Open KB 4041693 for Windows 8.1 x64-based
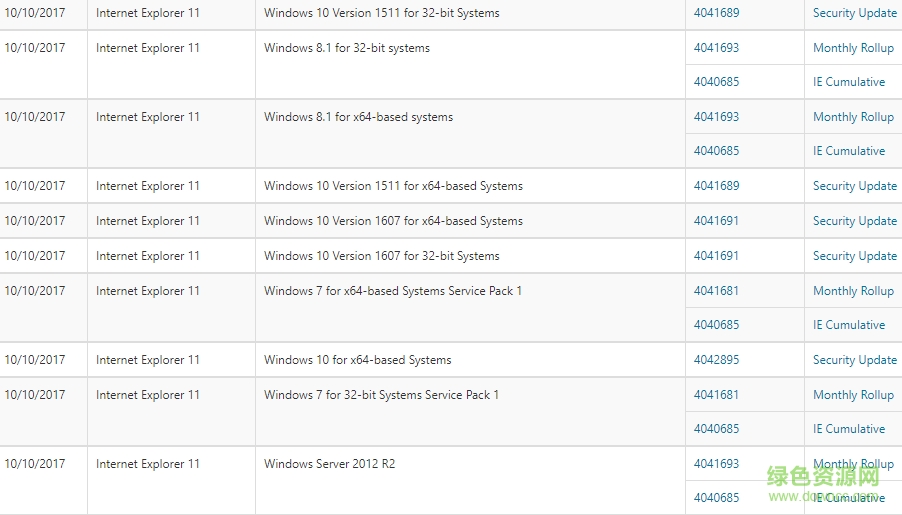This screenshot has height=515, width=902. [716, 117]
